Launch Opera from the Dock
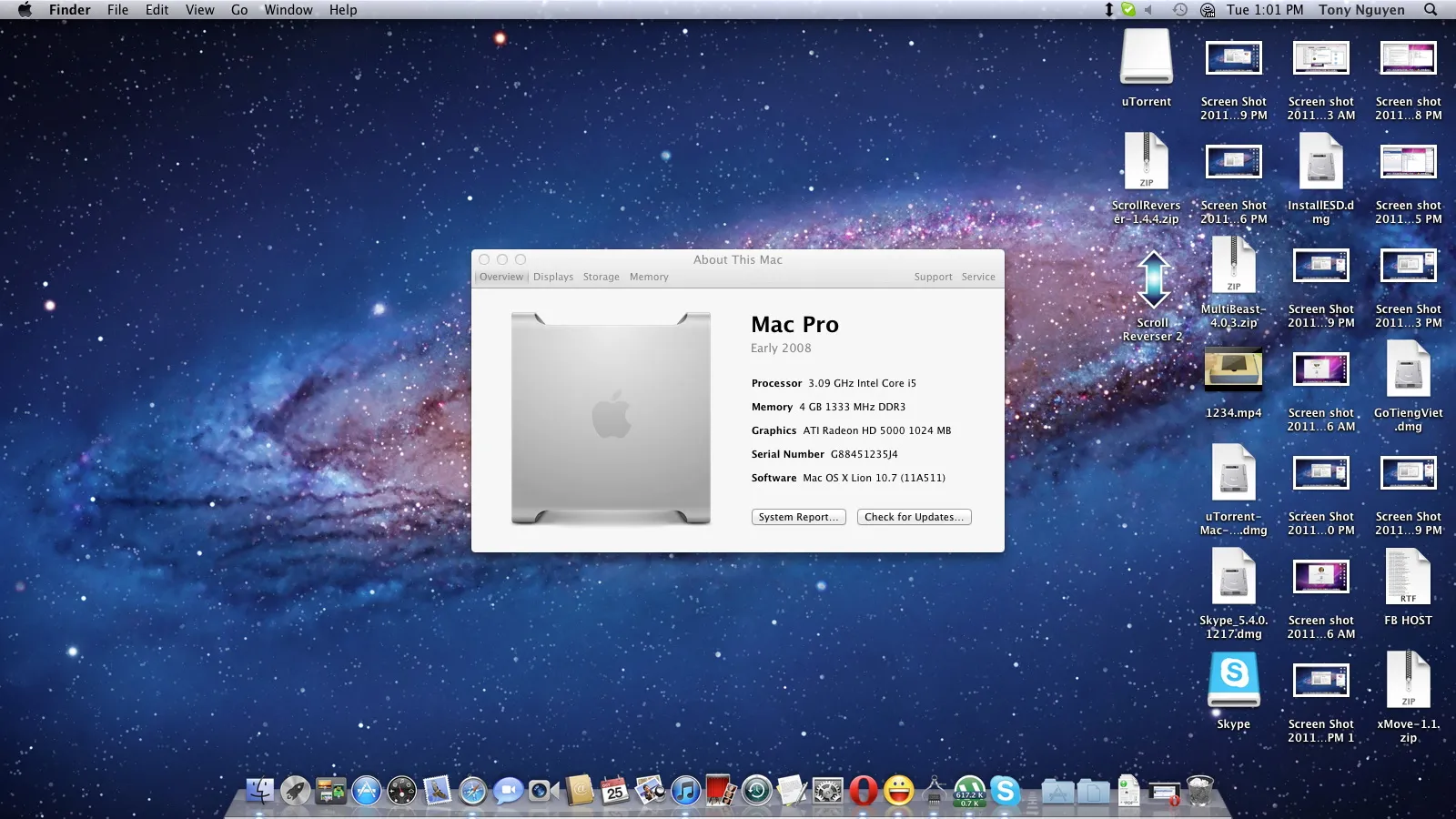 point(862,792)
